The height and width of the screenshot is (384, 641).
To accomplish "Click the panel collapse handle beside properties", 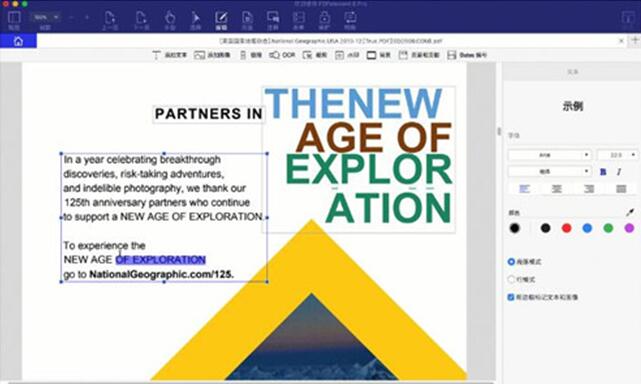I will [499, 131].
